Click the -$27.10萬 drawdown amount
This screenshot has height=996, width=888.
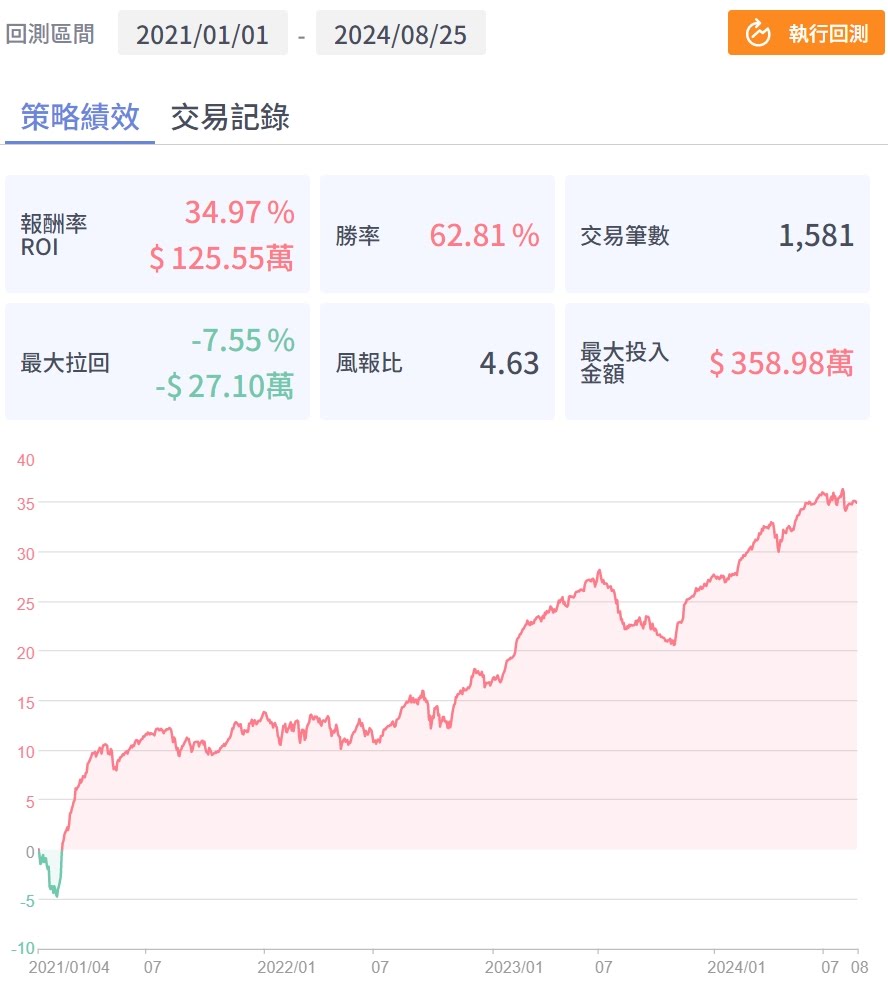(224, 386)
